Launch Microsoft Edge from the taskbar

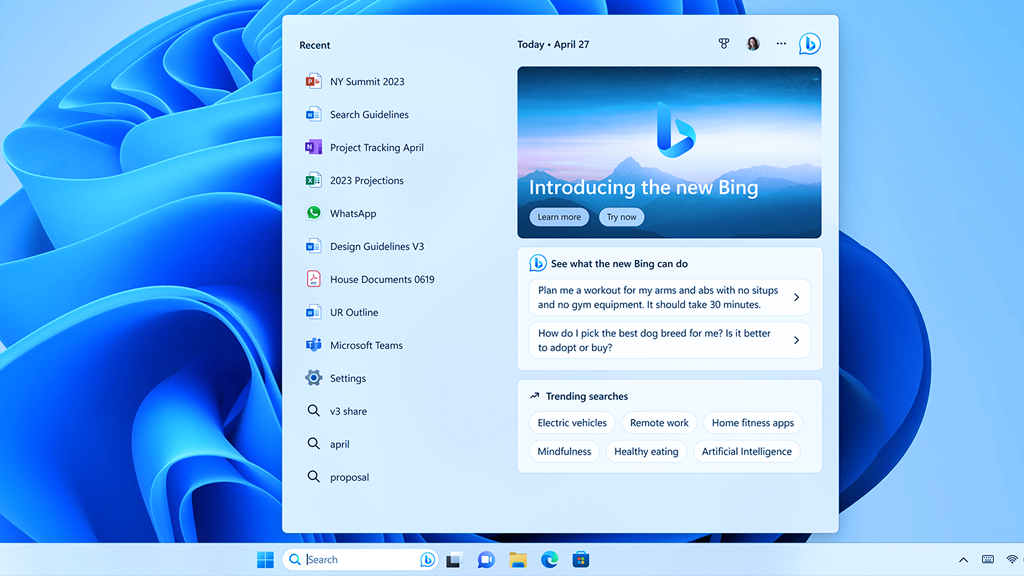[x=550, y=559]
